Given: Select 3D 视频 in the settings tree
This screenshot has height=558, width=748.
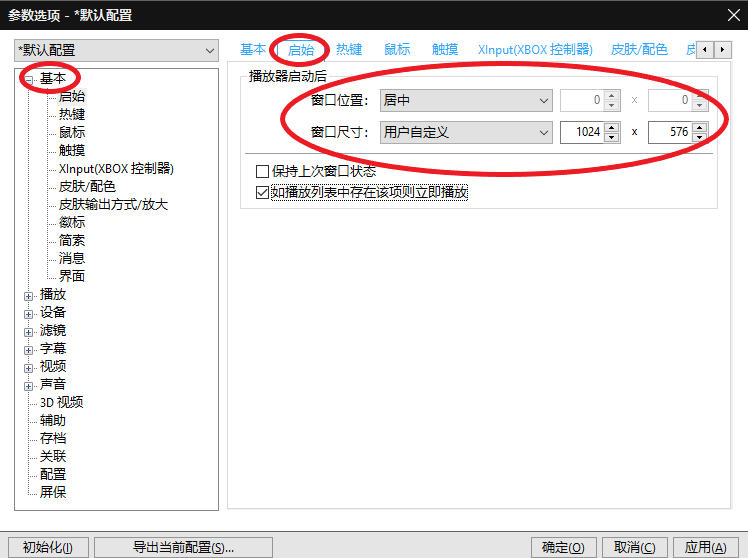Looking at the screenshot, I should point(62,403).
